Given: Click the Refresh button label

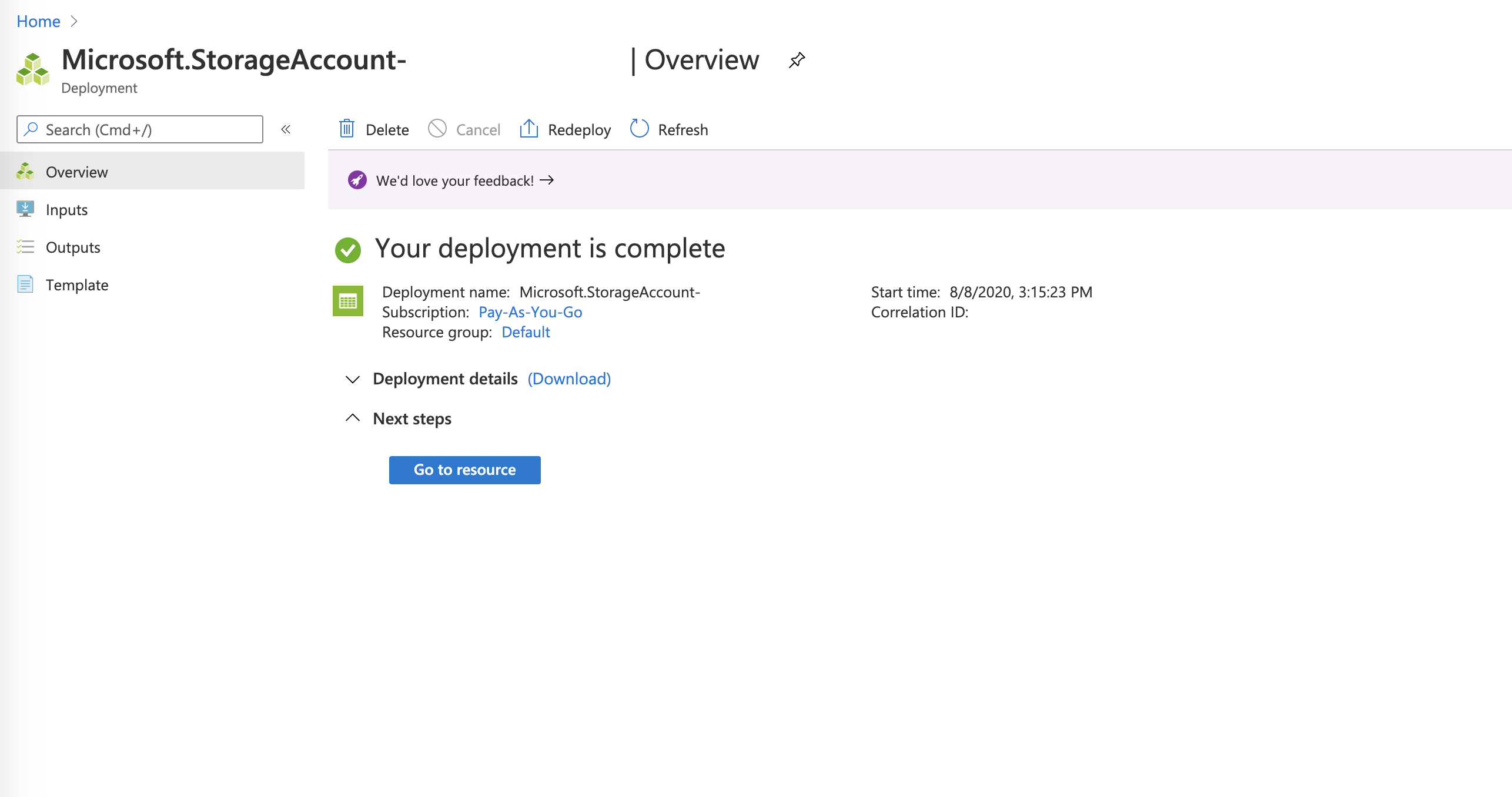Looking at the screenshot, I should [683, 130].
